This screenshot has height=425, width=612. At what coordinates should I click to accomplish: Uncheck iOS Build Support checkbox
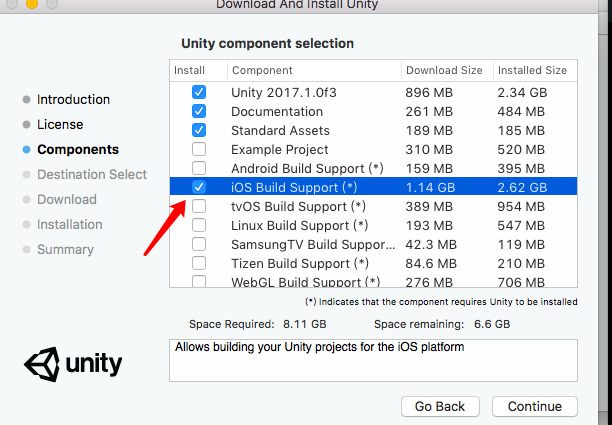point(199,187)
